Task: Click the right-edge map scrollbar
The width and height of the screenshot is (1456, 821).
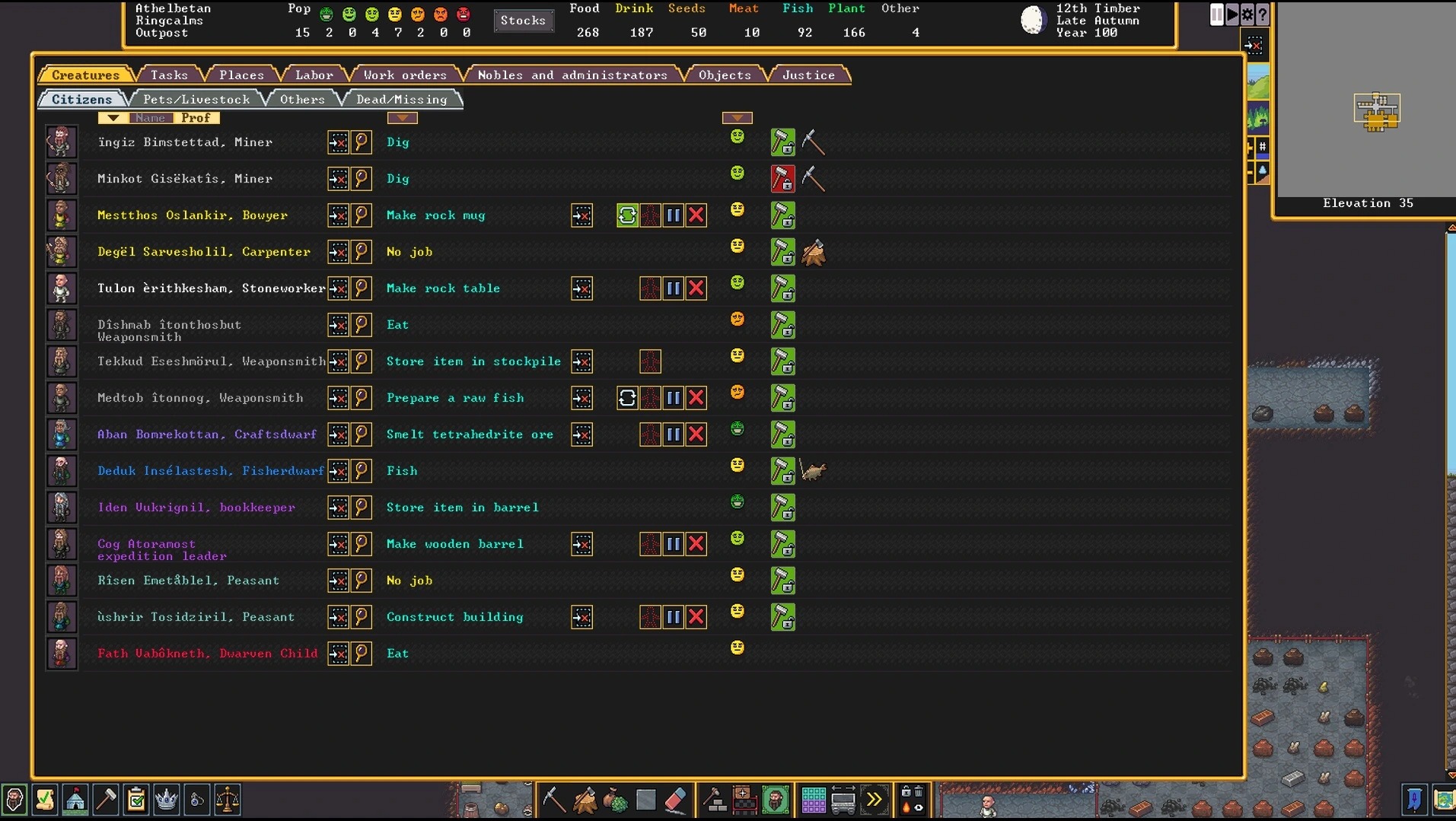Action: [1451, 502]
